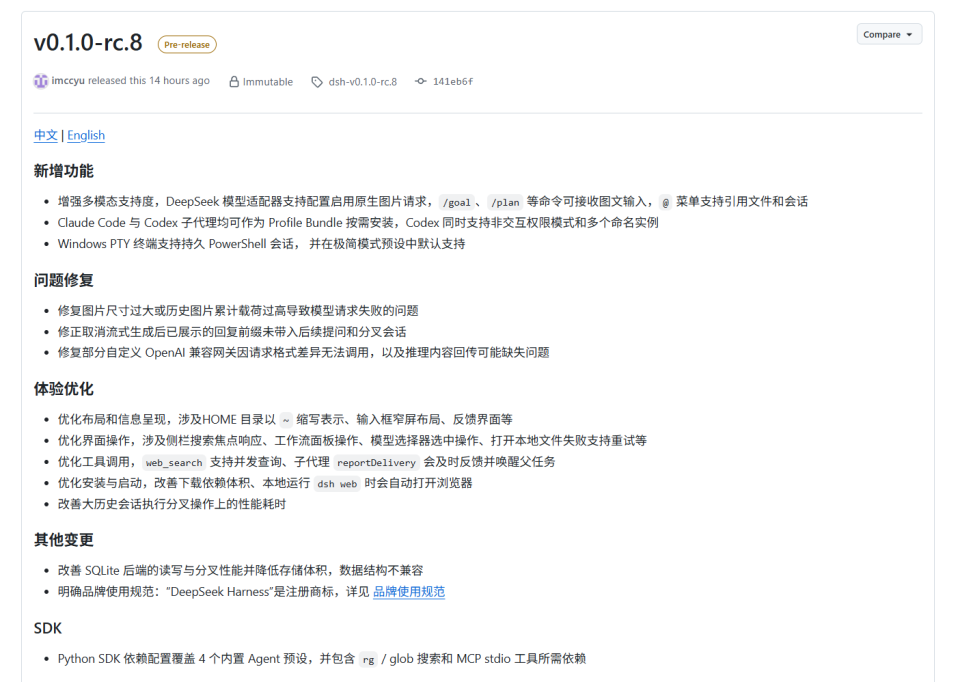
Task: Click the /plan inline code
Action: click(x=505, y=202)
